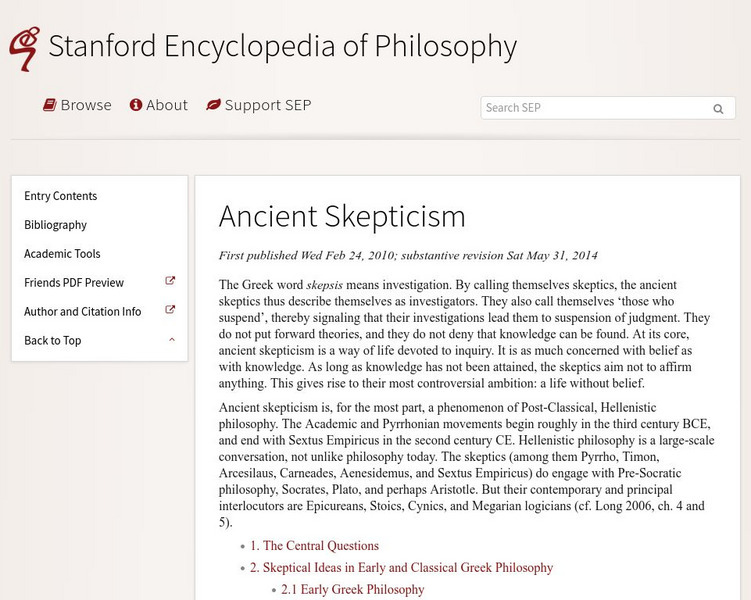Image resolution: width=751 pixels, height=600 pixels.
Task: Click the SEP red logo emblem
Action: click(x=23, y=49)
